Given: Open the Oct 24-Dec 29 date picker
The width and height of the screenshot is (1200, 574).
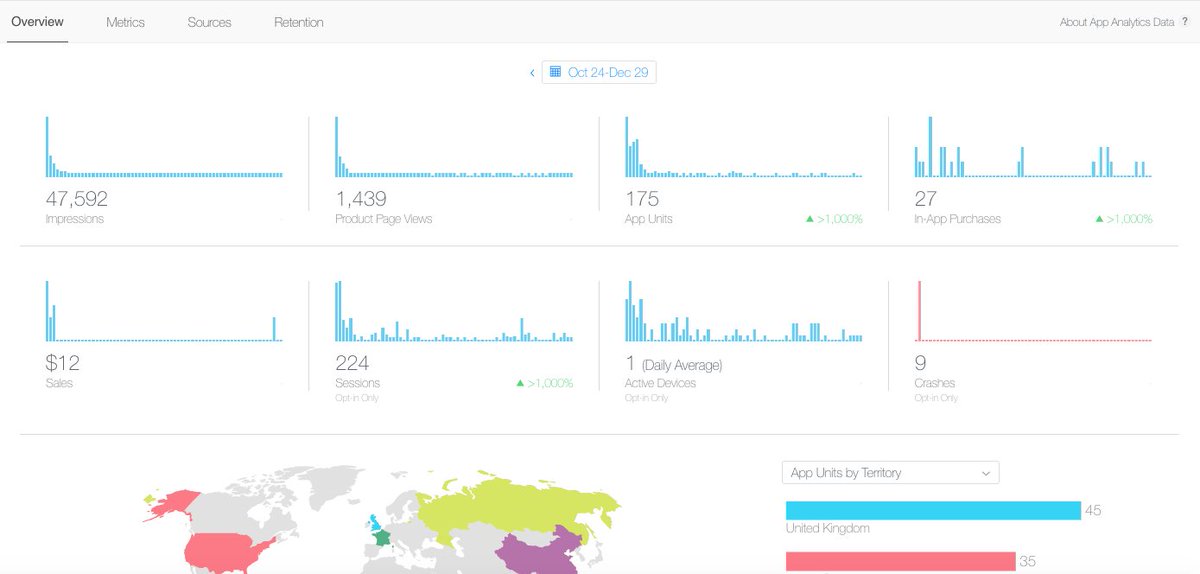Looking at the screenshot, I should (599, 73).
